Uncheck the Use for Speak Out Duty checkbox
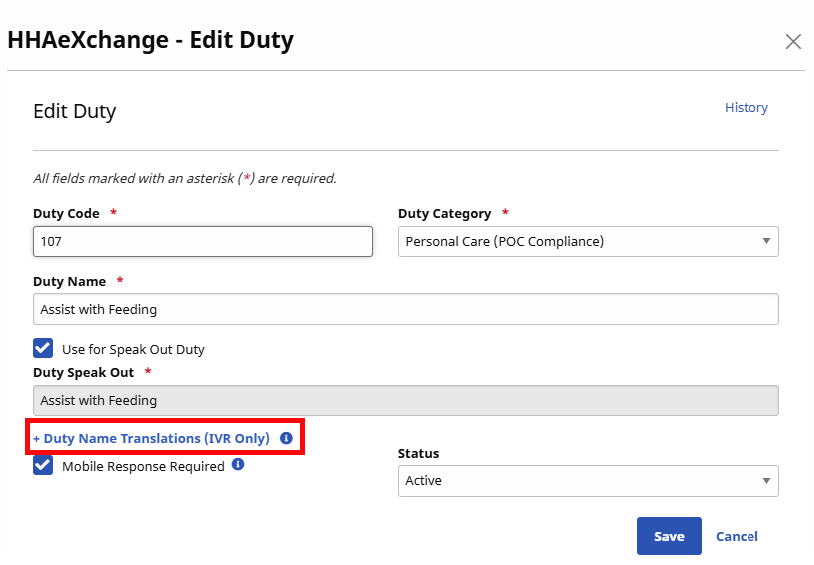This screenshot has width=814, height=565. (x=43, y=348)
